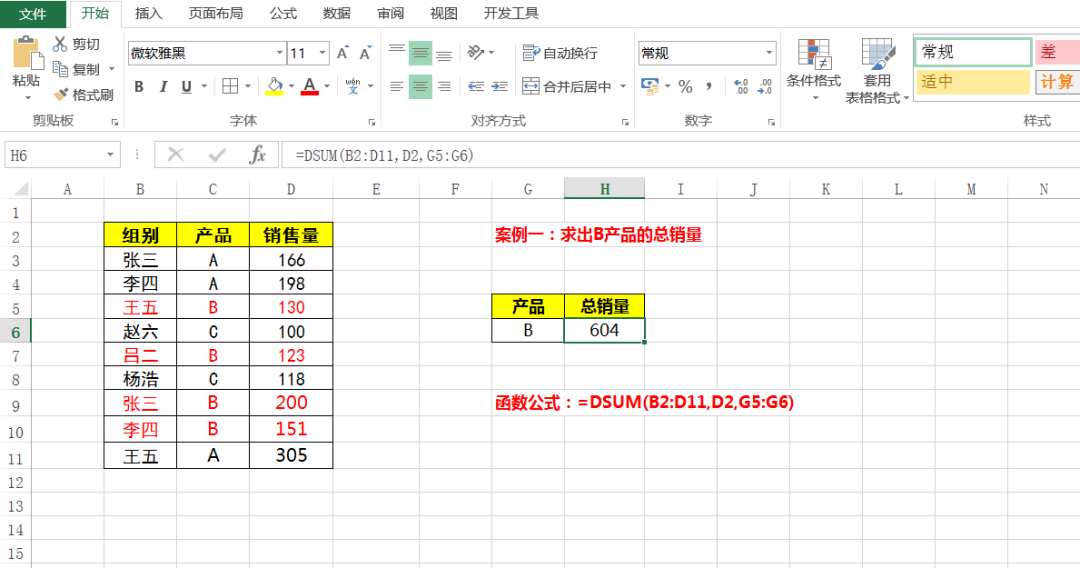Apply percent style
1080x568 pixels.
(x=685, y=86)
